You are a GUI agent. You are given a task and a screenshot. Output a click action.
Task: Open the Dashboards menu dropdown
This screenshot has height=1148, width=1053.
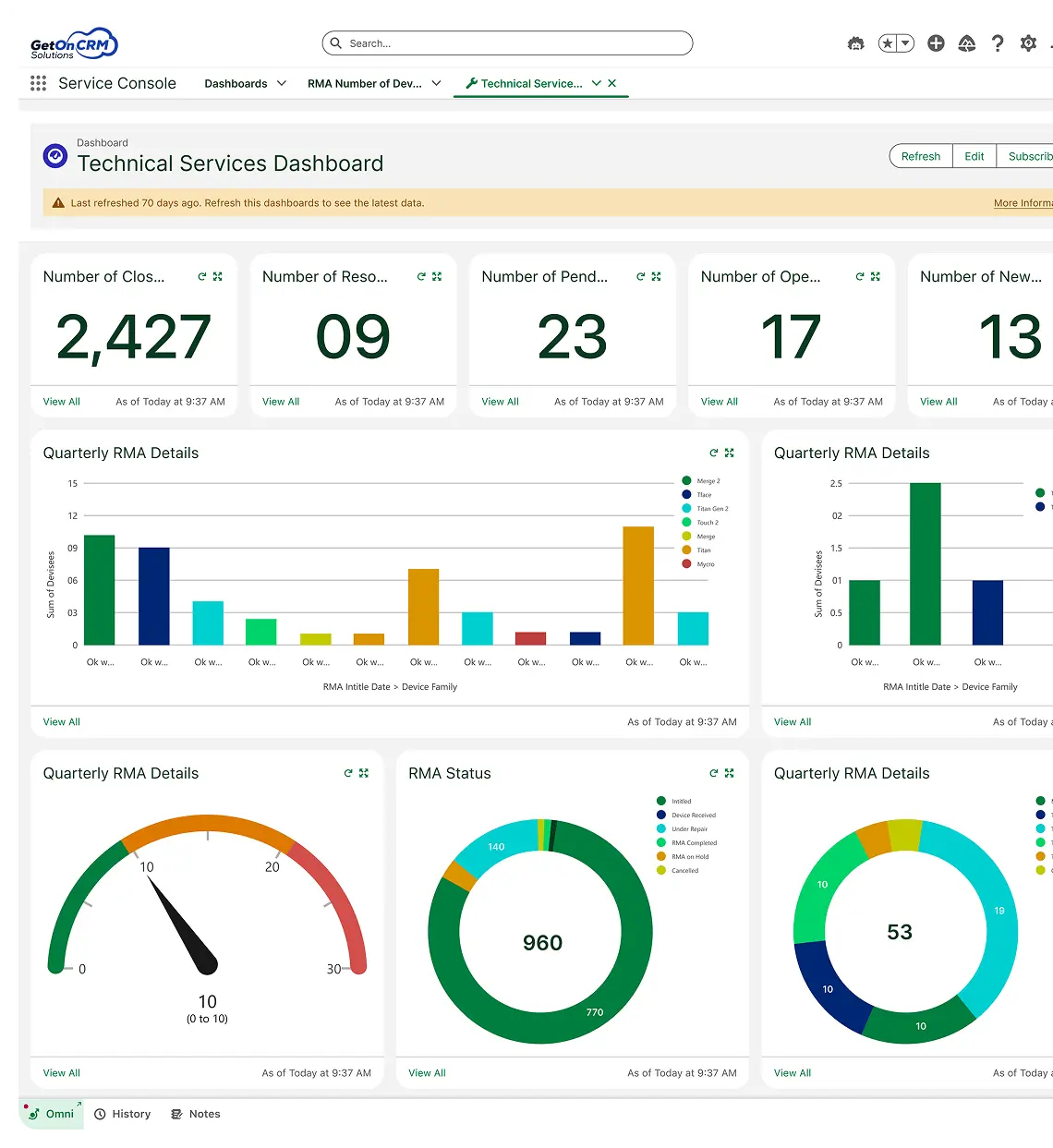pyautogui.click(x=245, y=83)
